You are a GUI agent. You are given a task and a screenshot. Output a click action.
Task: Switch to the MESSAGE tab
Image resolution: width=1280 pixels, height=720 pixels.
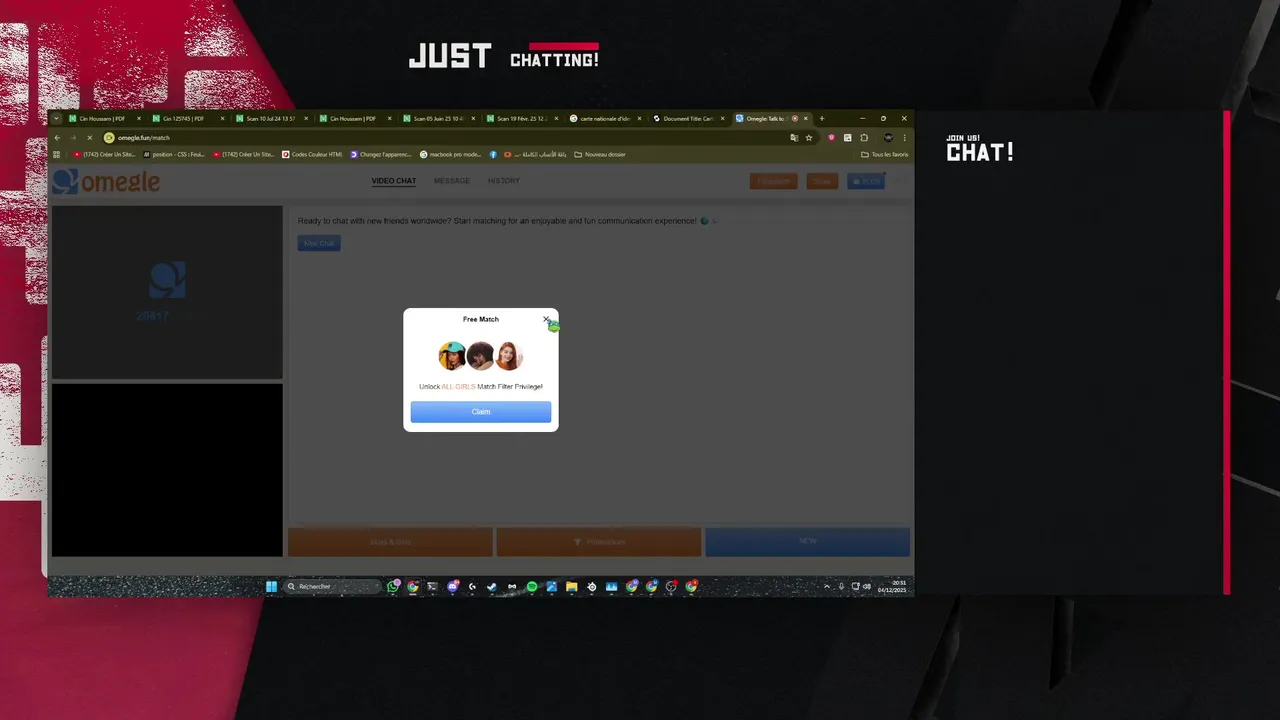pos(452,181)
